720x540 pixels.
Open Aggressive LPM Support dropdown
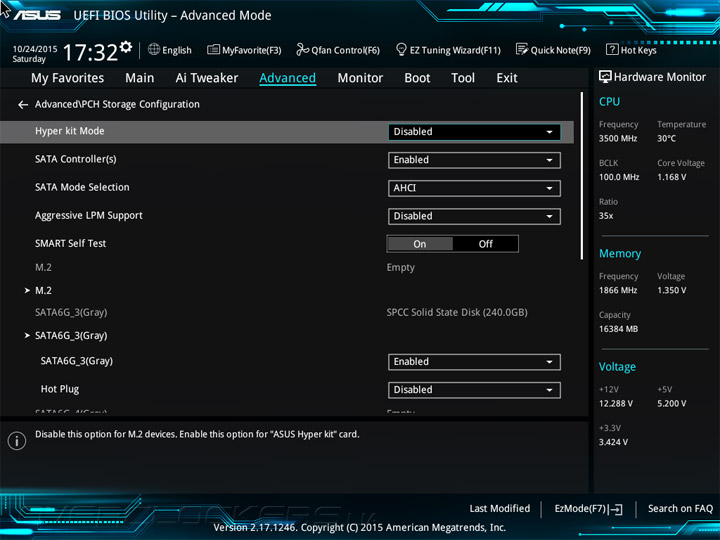pyautogui.click(x=474, y=216)
